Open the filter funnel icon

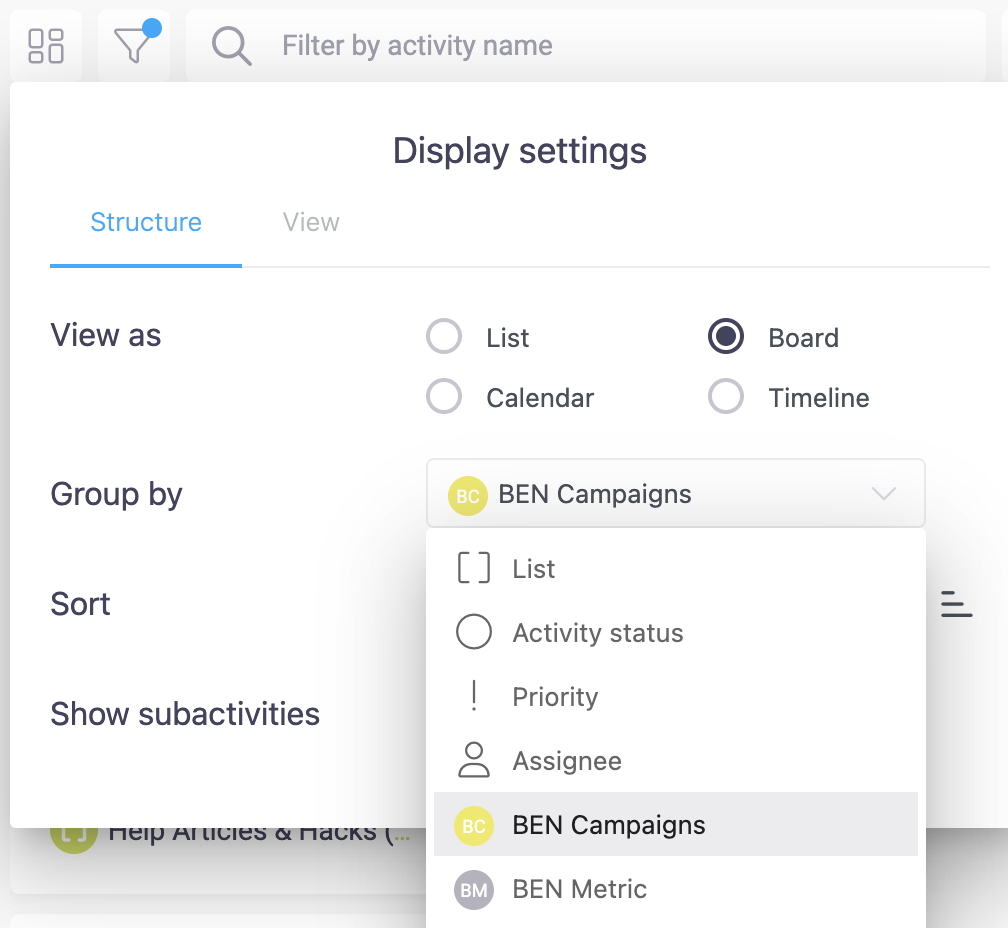coord(134,45)
